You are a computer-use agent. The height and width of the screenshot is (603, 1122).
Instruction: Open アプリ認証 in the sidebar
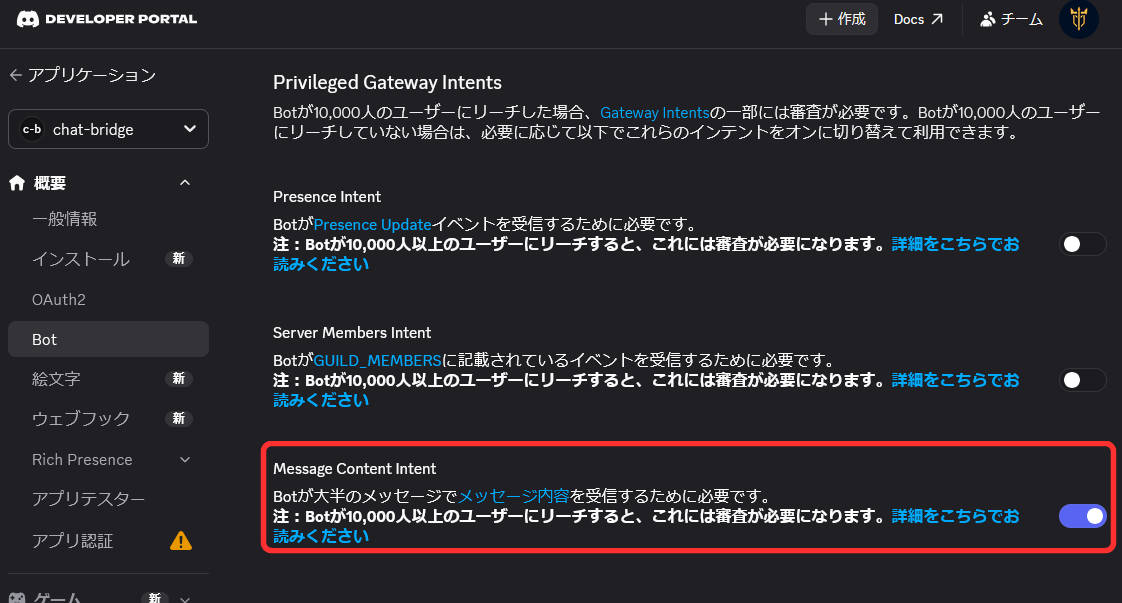click(72, 541)
